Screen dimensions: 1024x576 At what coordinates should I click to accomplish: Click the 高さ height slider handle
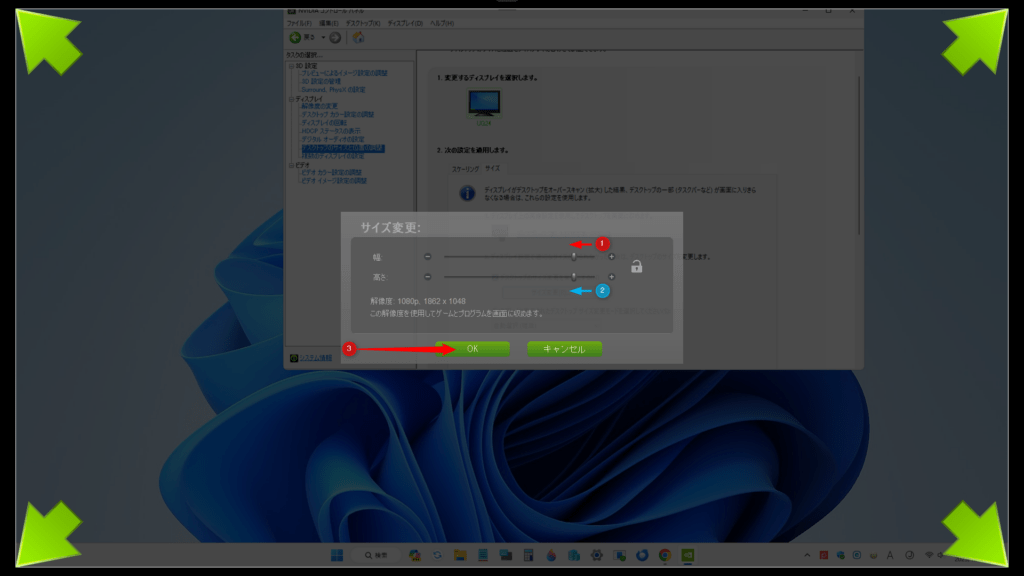pos(574,277)
